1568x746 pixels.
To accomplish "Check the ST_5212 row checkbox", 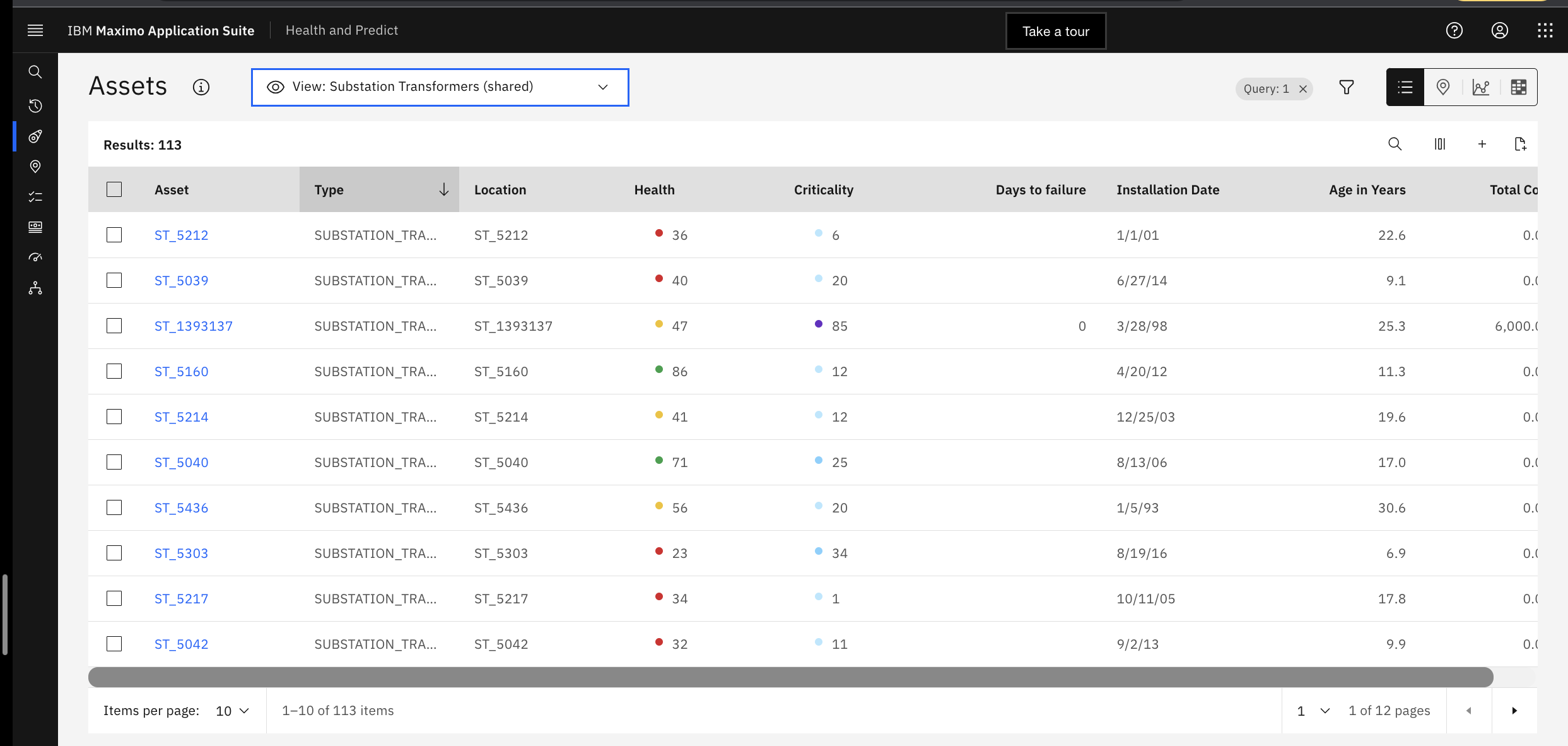I will 114,235.
